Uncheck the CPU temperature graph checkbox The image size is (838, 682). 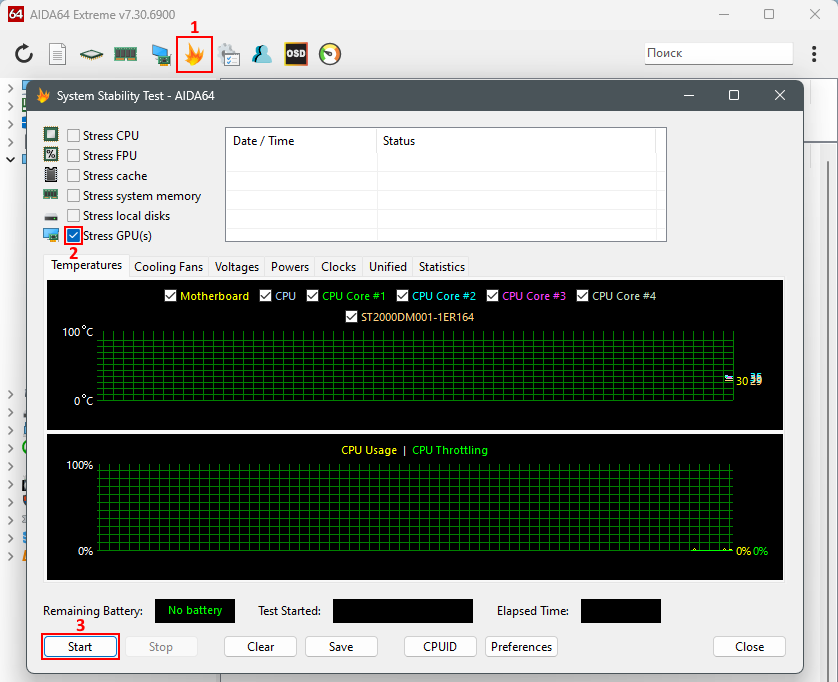click(265, 296)
